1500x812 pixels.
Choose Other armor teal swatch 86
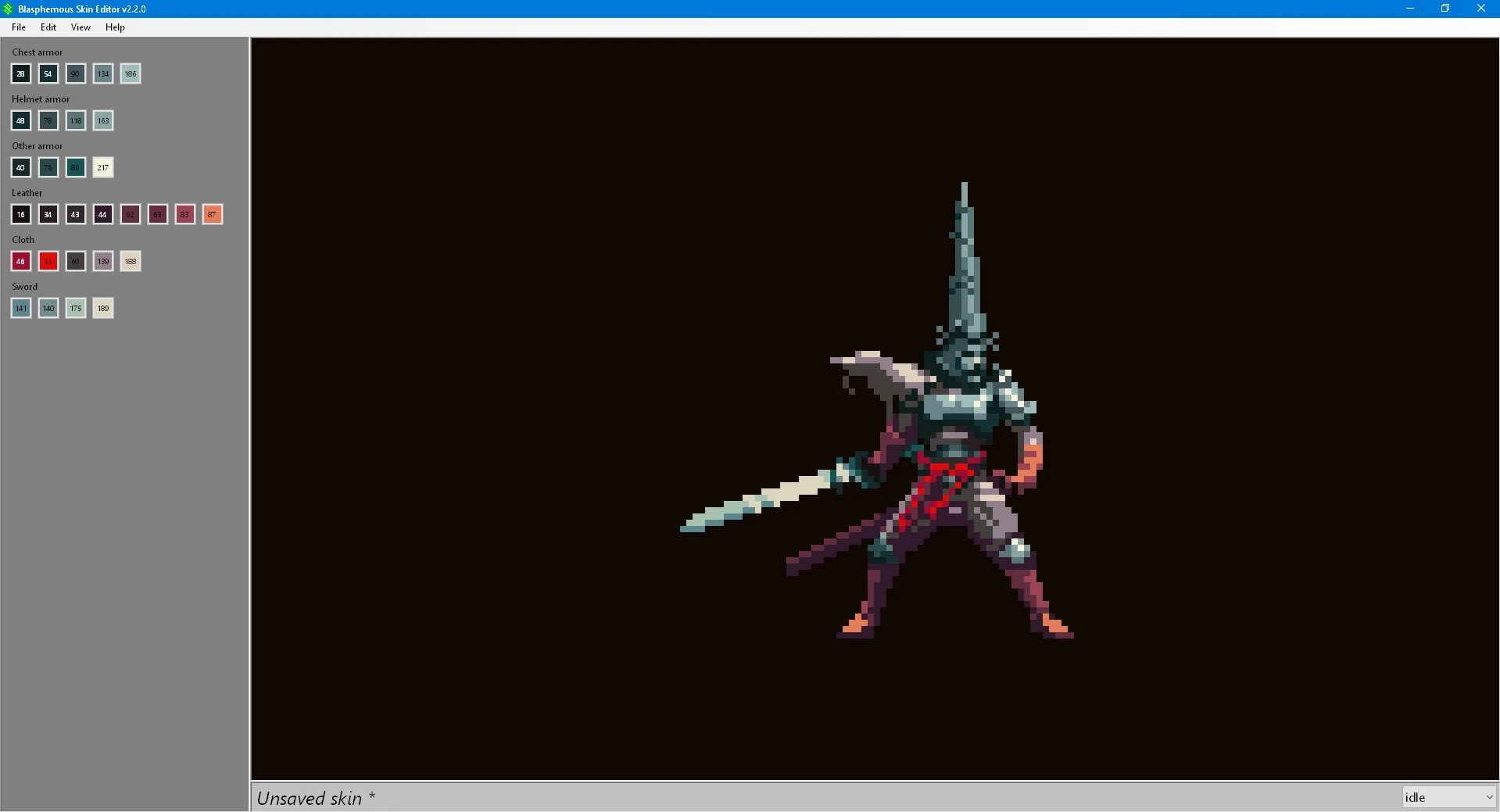pos(76,167)
